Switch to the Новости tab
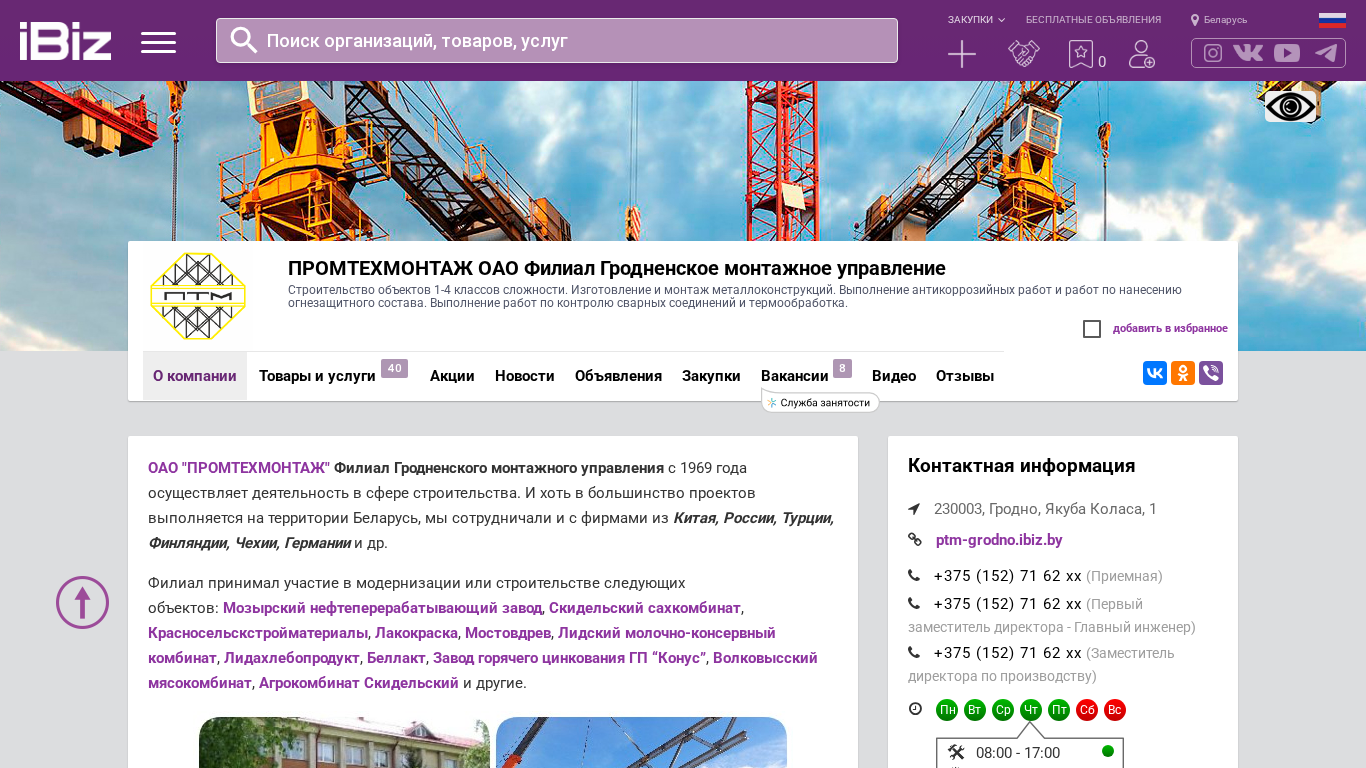The image size is (1366, 768). click(525, 376)
